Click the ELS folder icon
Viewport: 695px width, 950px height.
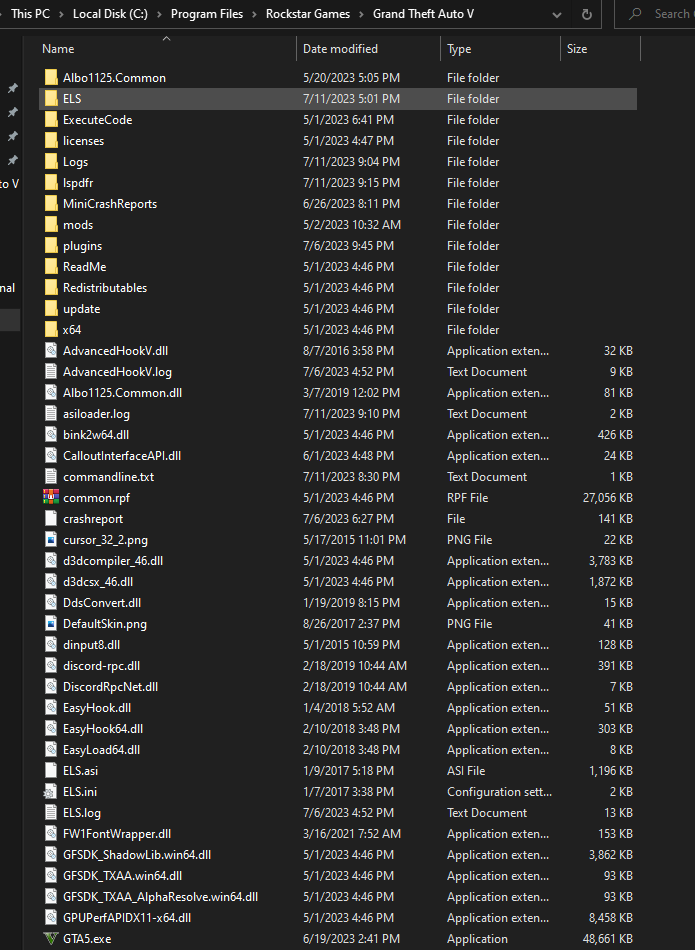[52, 99]
